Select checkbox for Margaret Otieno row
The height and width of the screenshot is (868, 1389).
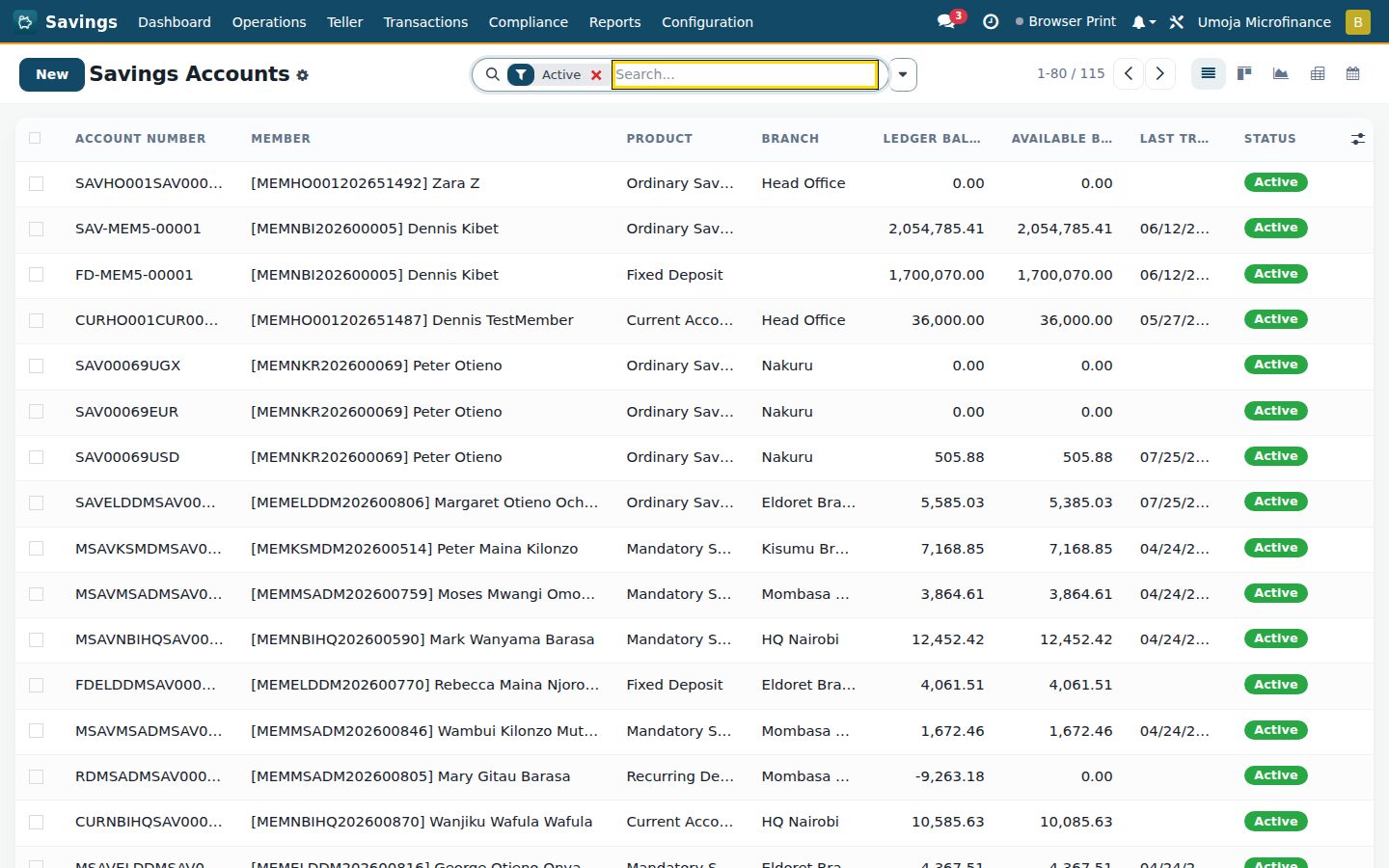coord(36,502)
